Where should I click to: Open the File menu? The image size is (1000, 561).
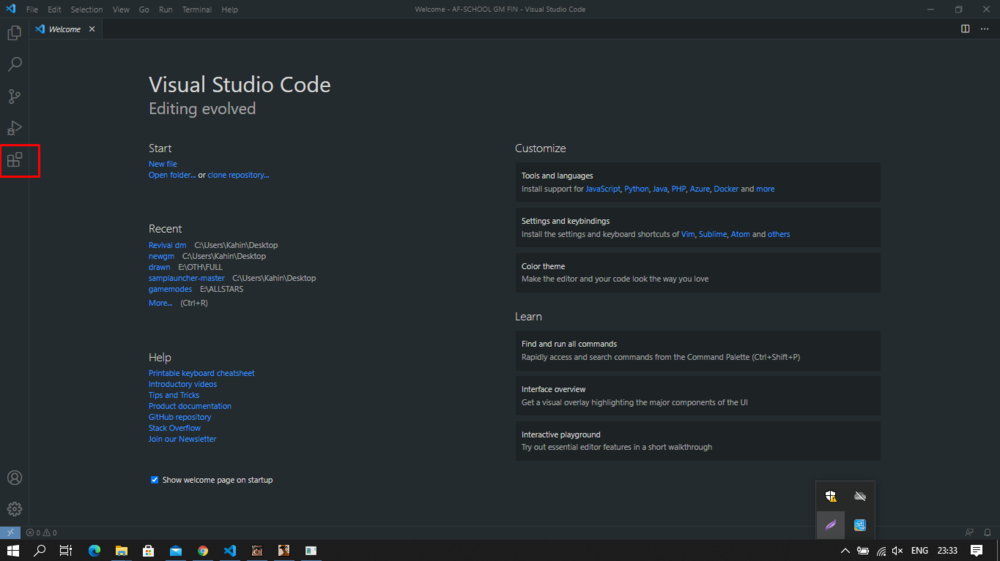click(x=32, y=10)
